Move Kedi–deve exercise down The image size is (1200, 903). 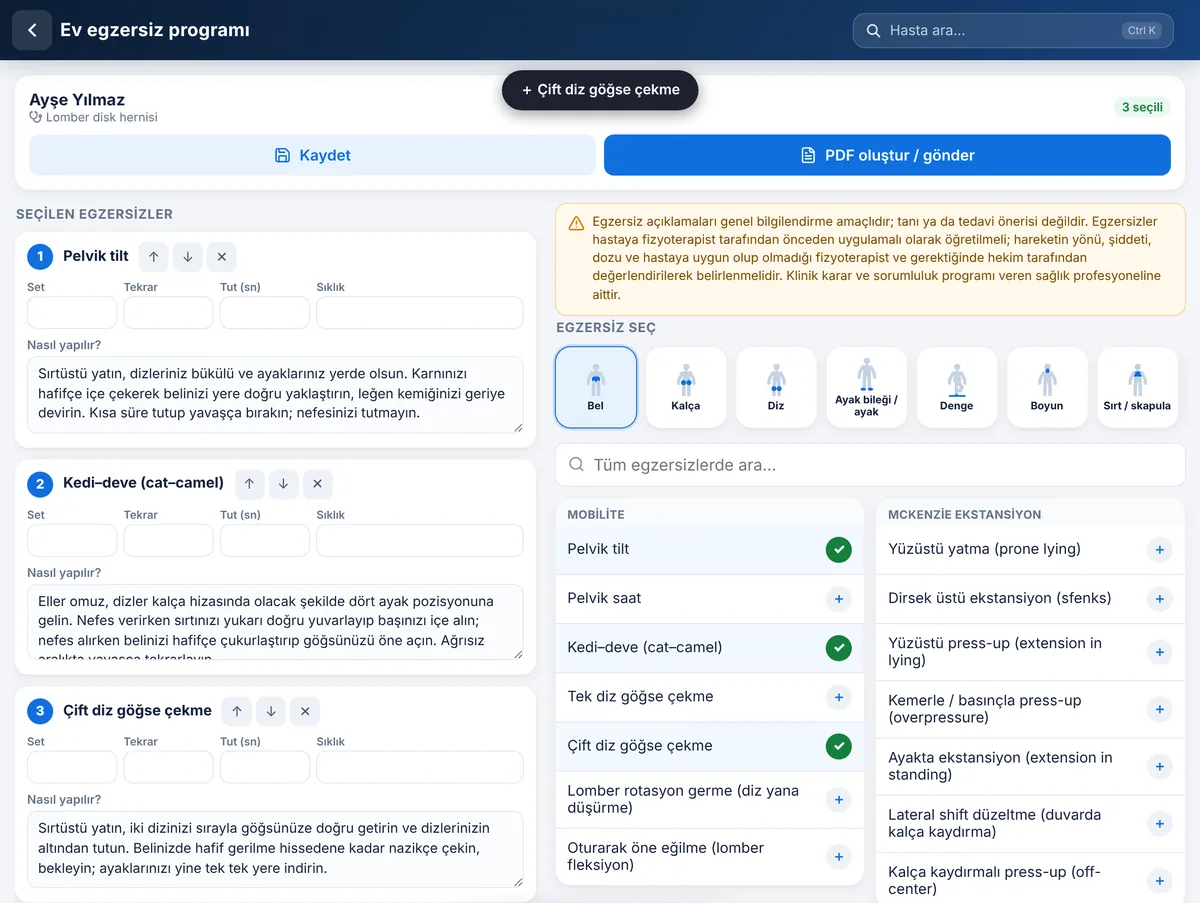tap(283, 484)
